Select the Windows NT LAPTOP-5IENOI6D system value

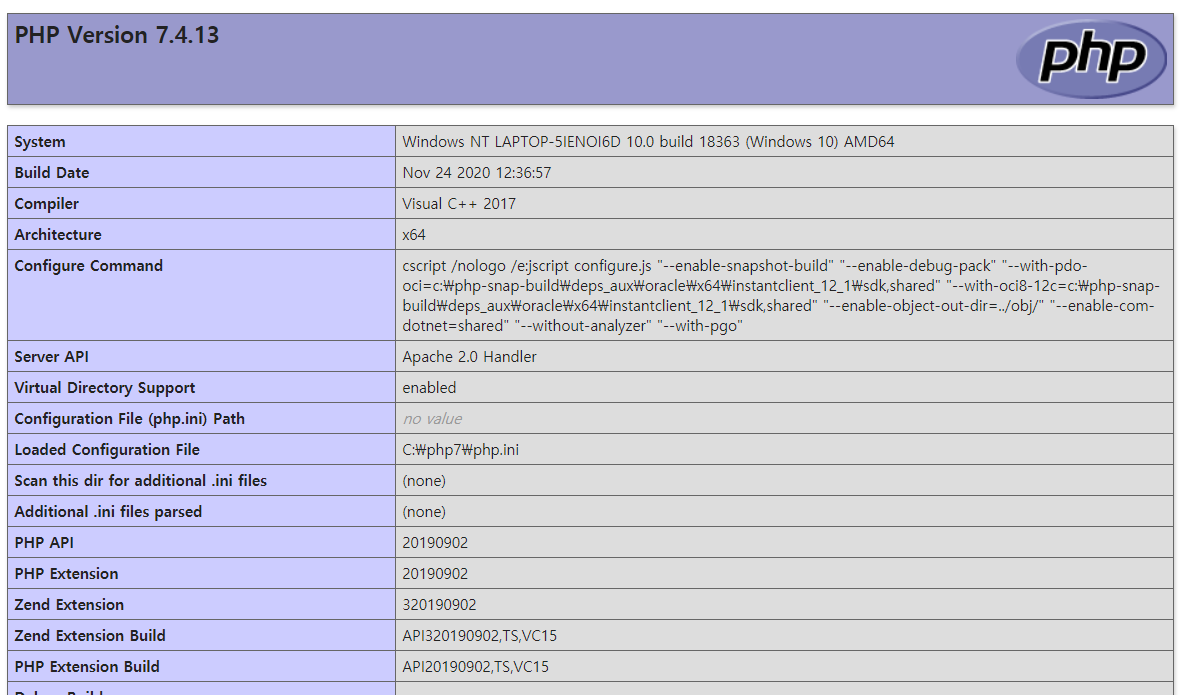[x=648, y=141]
